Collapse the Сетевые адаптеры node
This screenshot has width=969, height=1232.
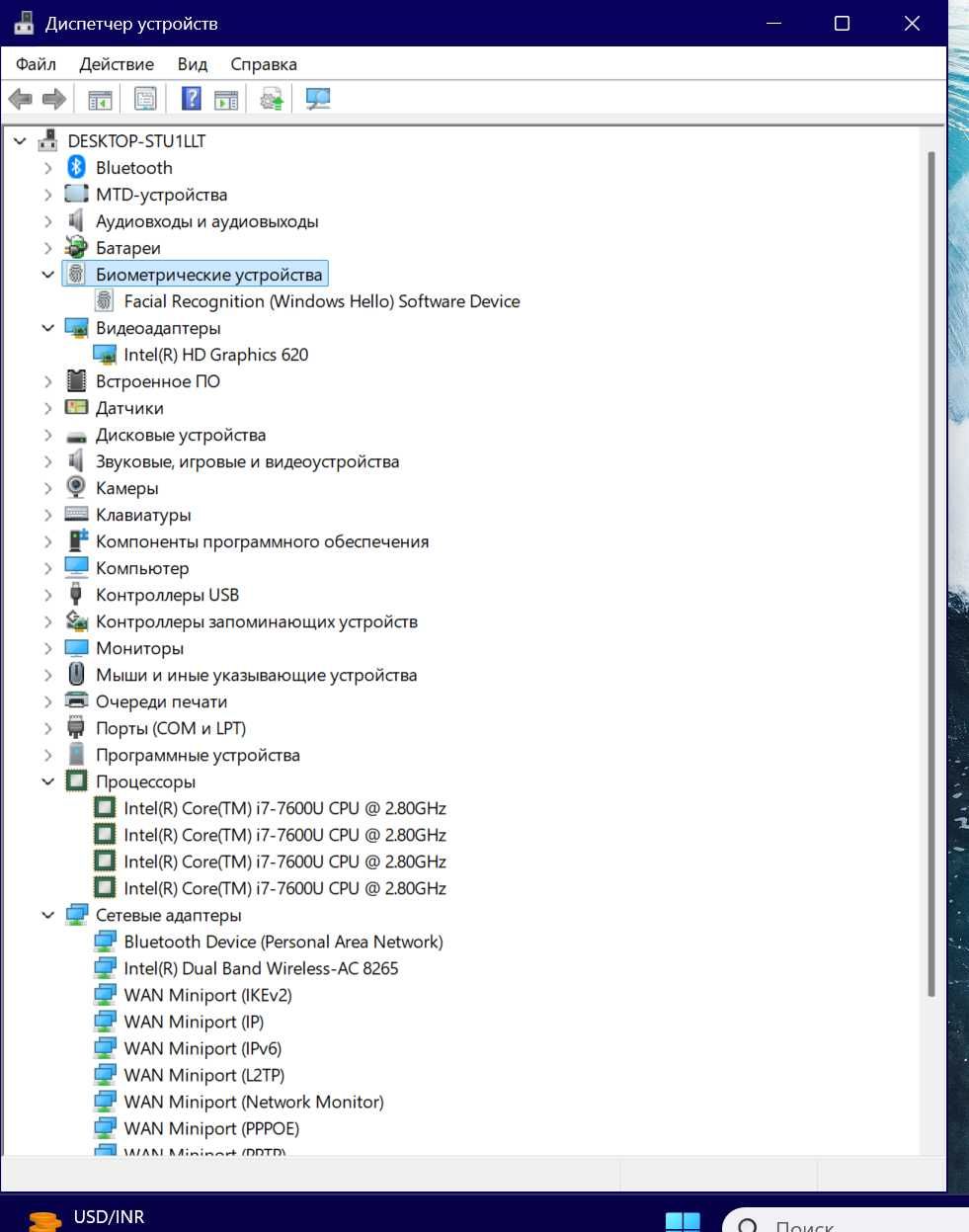47,915
